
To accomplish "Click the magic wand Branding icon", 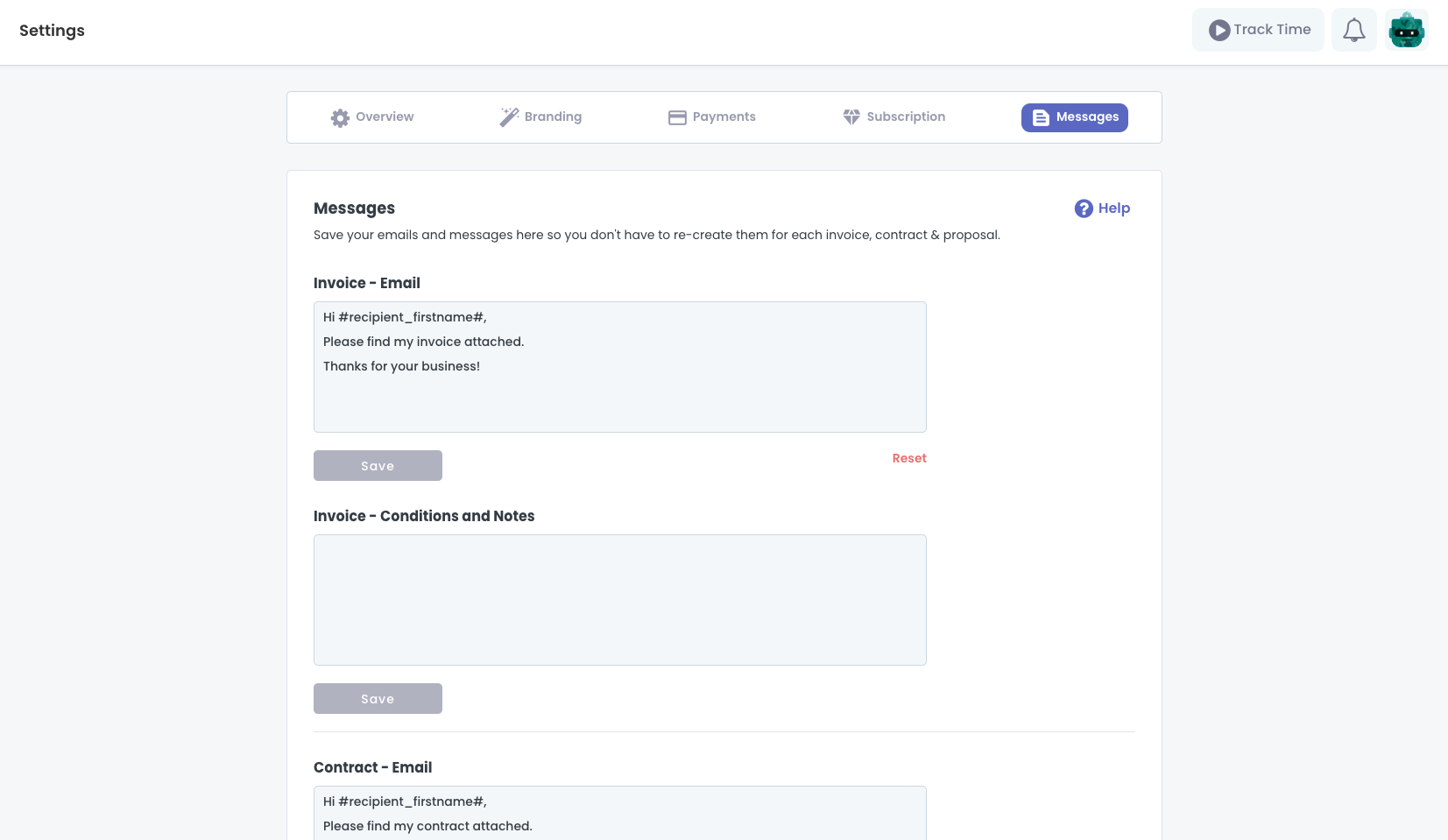I will coord(509,117).
